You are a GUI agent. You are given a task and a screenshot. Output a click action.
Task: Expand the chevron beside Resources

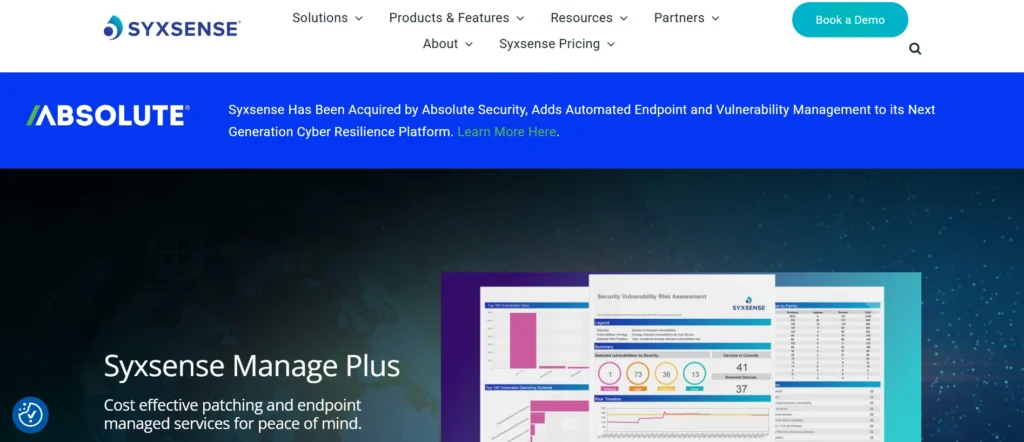click(x=623, y=18)
